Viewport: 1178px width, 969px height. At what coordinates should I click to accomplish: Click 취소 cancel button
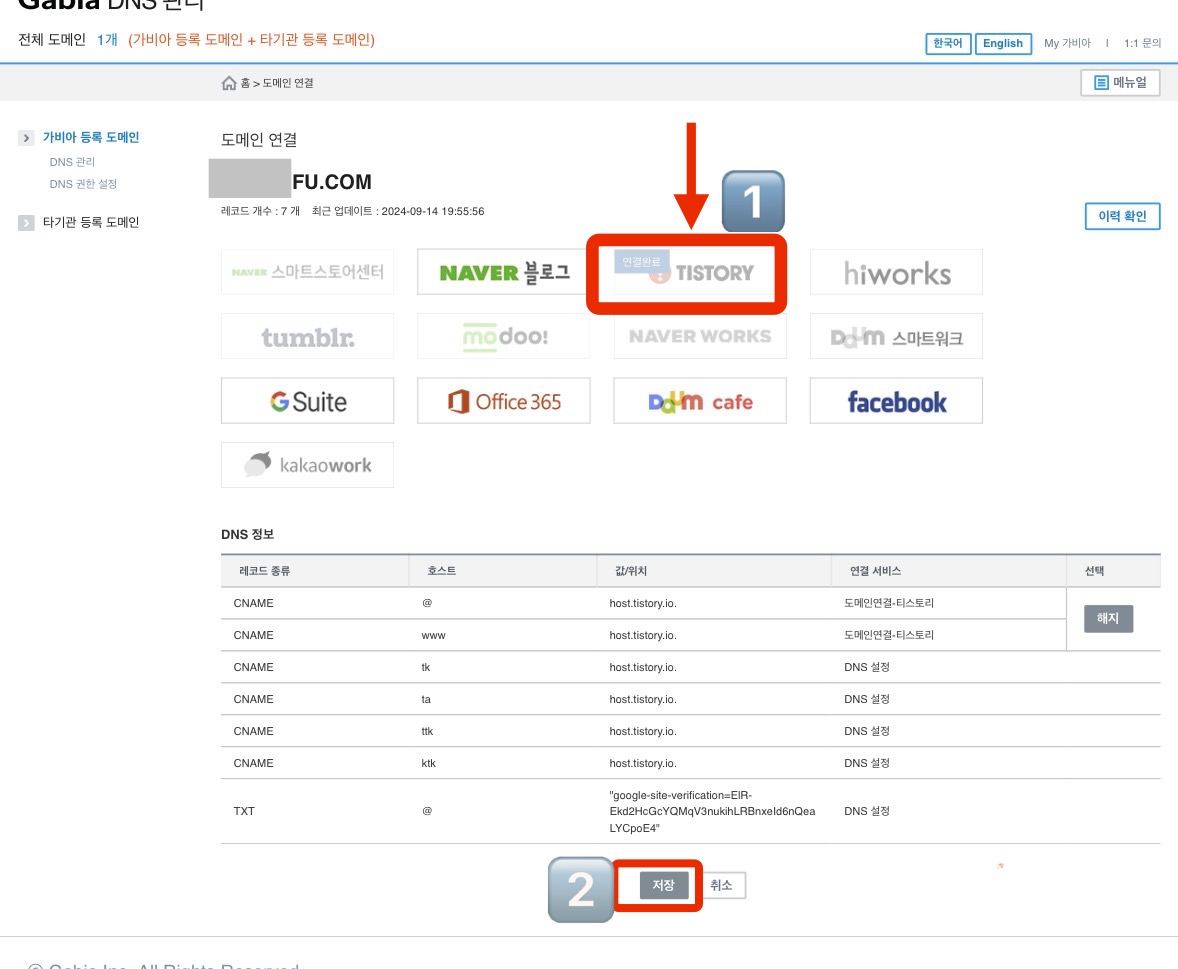click(721, 885)
